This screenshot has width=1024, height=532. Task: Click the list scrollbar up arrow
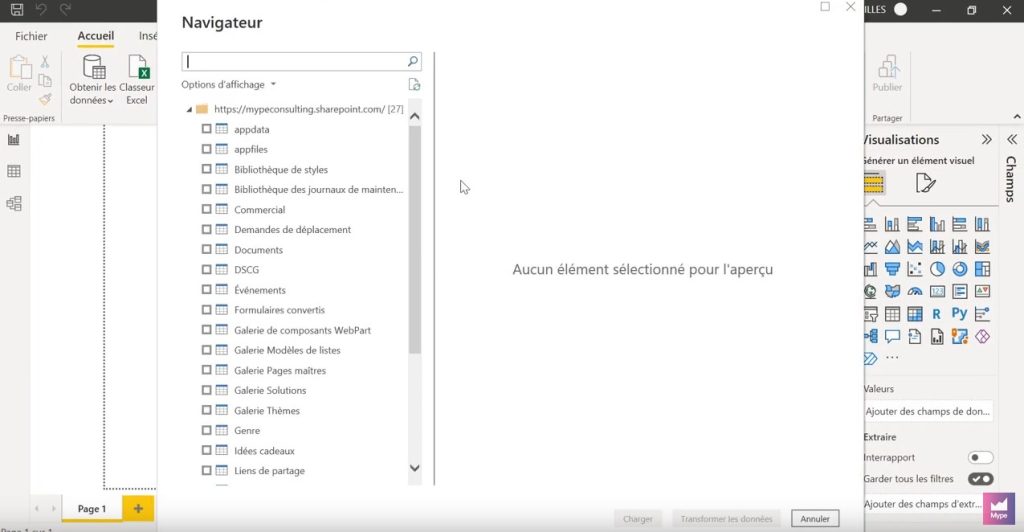pyautogui.click(x=414, y=116)
